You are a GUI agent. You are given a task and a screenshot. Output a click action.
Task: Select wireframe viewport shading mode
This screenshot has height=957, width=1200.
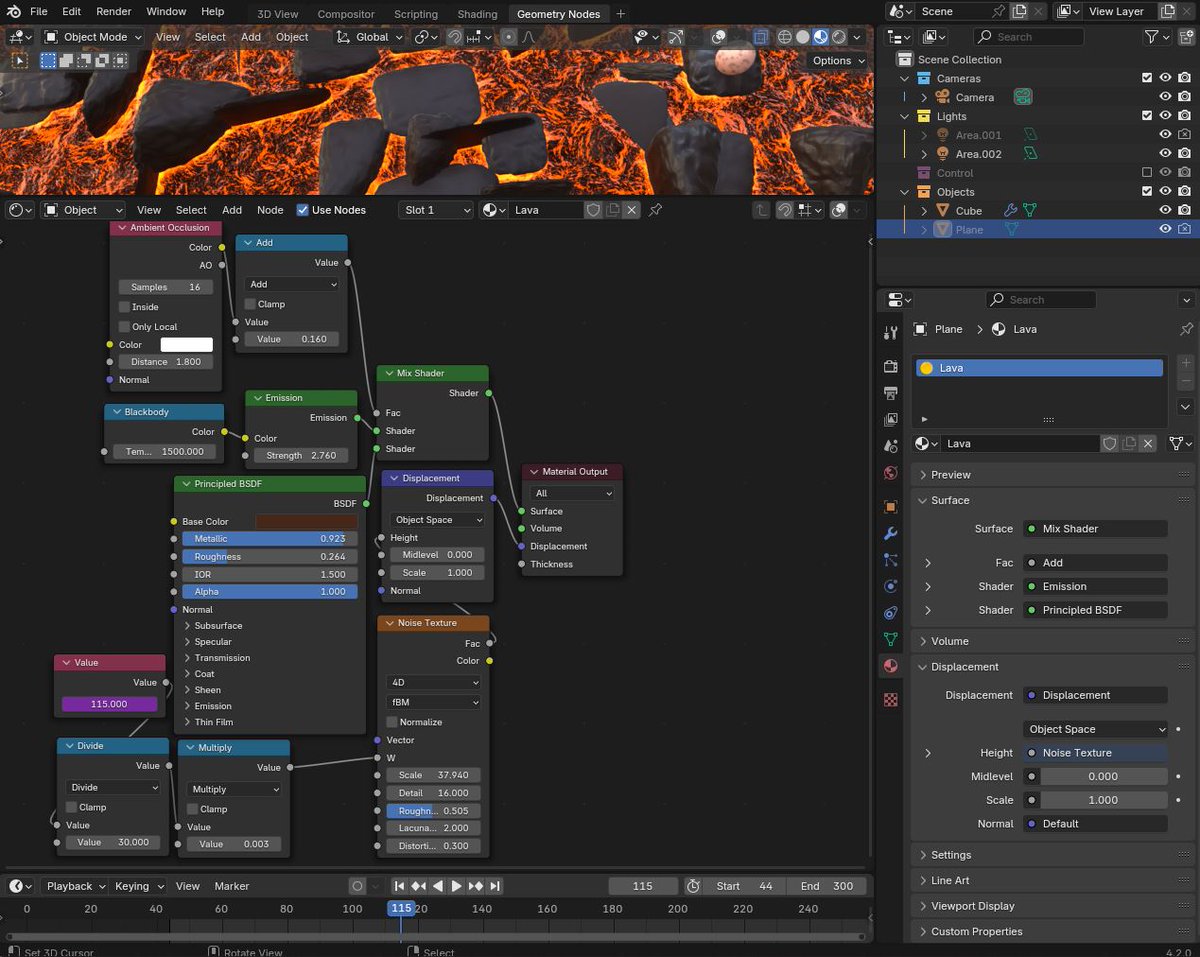[785, 37]
